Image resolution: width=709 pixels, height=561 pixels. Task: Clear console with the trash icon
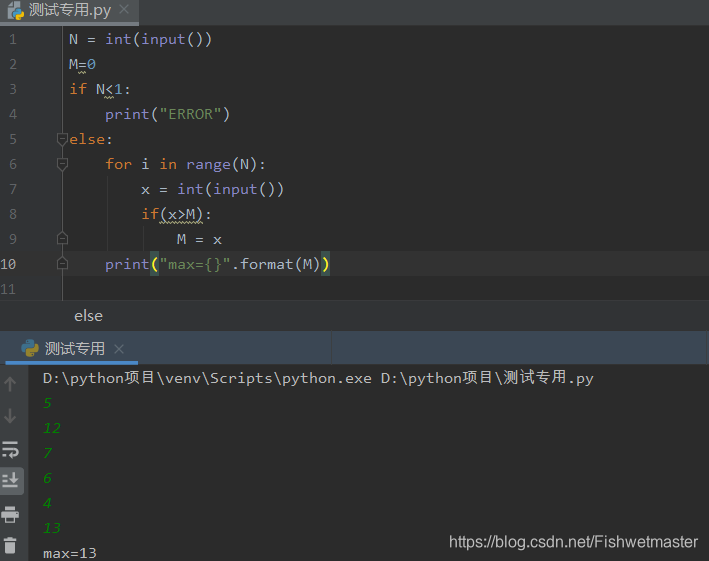click(x=10, y=545)
